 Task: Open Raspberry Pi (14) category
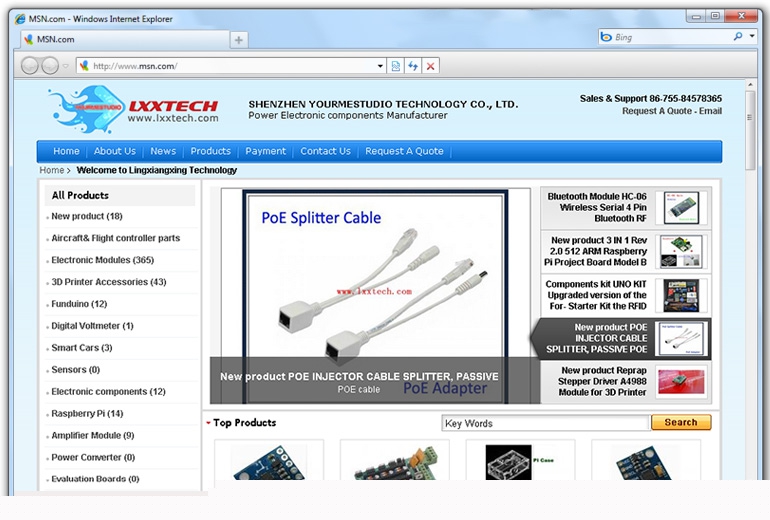pyautogui.click(x=87, y=413)
